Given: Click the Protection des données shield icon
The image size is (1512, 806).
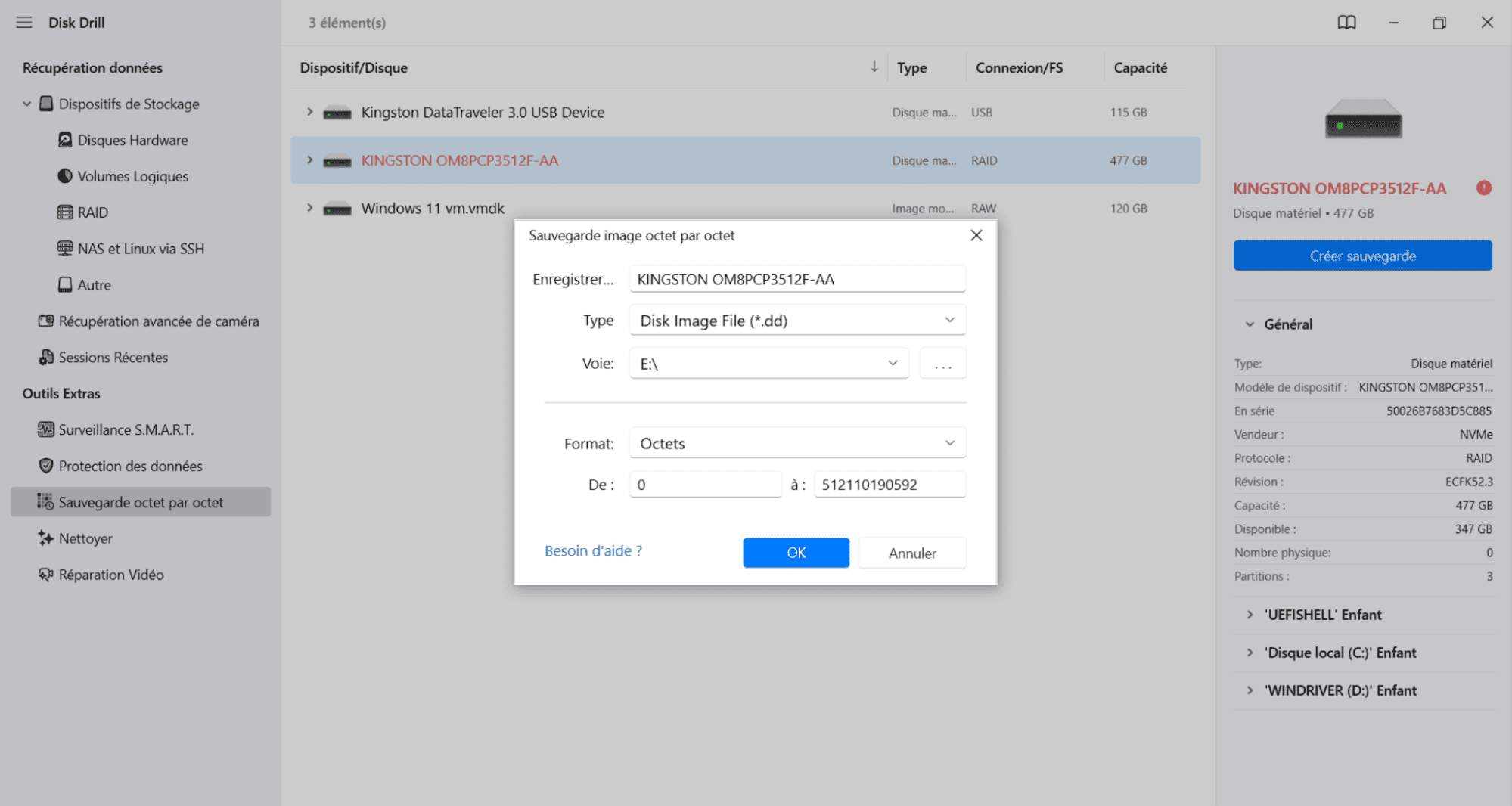Looking at the screenshot, I should 46,466.
